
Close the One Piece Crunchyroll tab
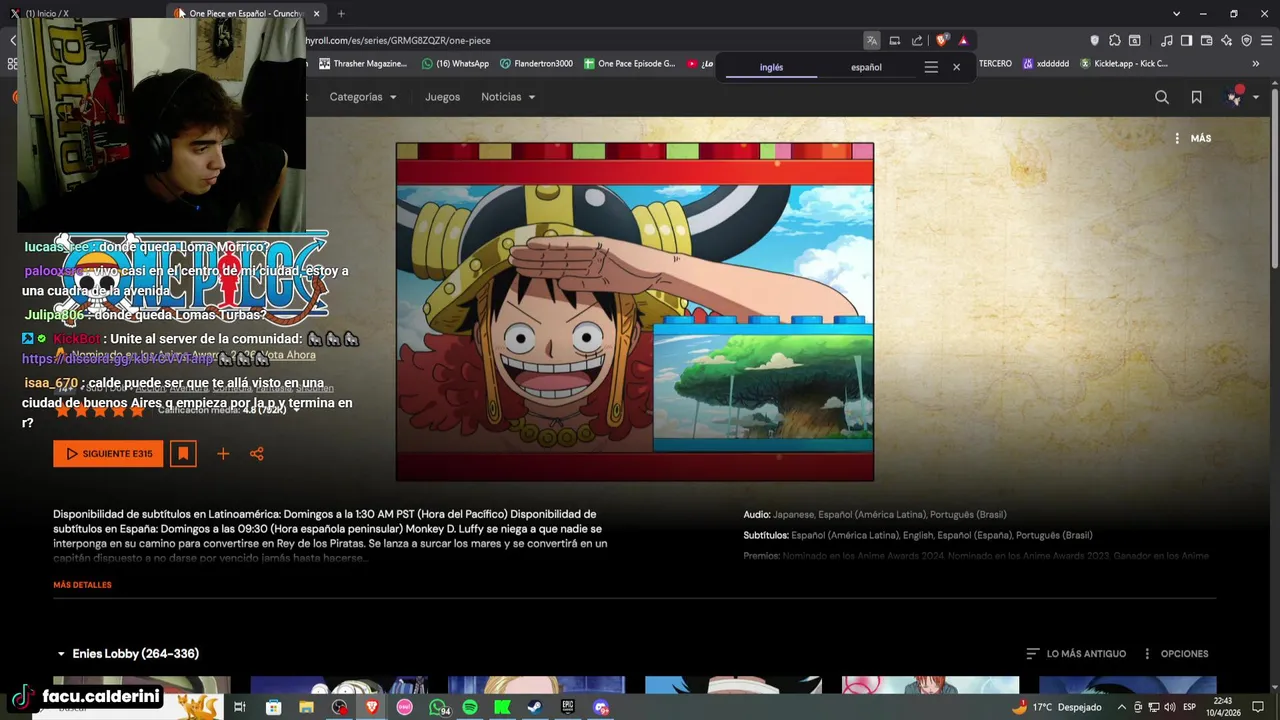pyautogui.click(x=316, y=13)
